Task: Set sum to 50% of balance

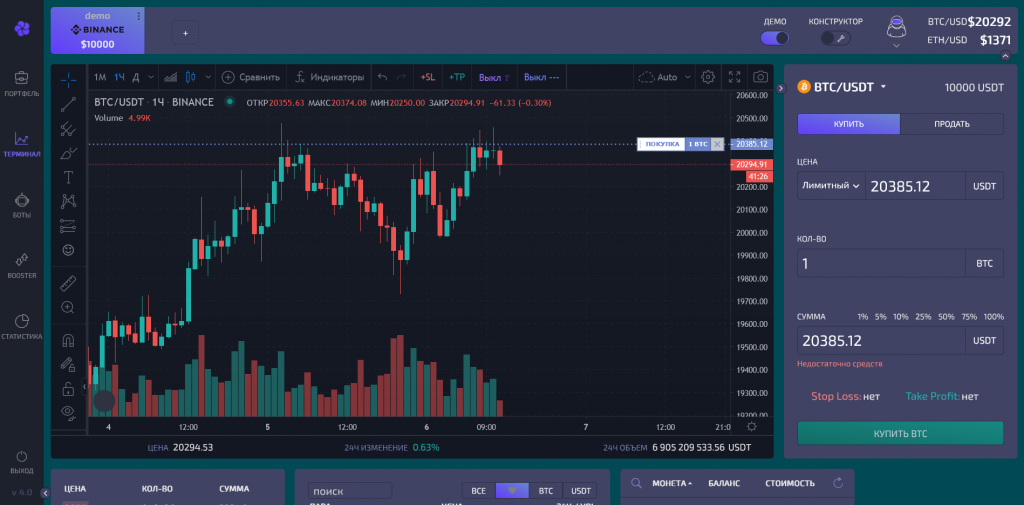Action: coord(946,316)
